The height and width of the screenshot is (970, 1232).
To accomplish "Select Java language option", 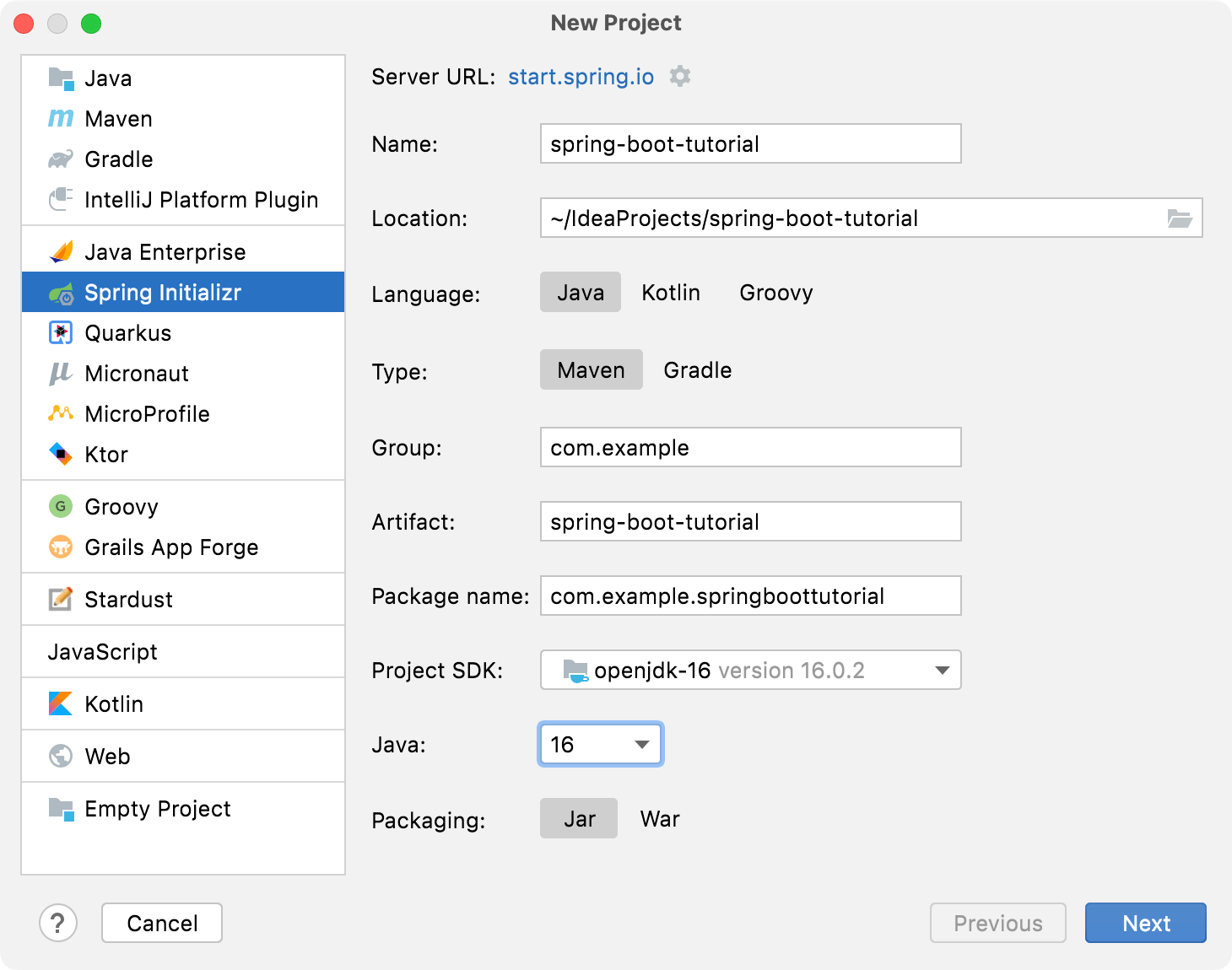I will coord(581,293).
